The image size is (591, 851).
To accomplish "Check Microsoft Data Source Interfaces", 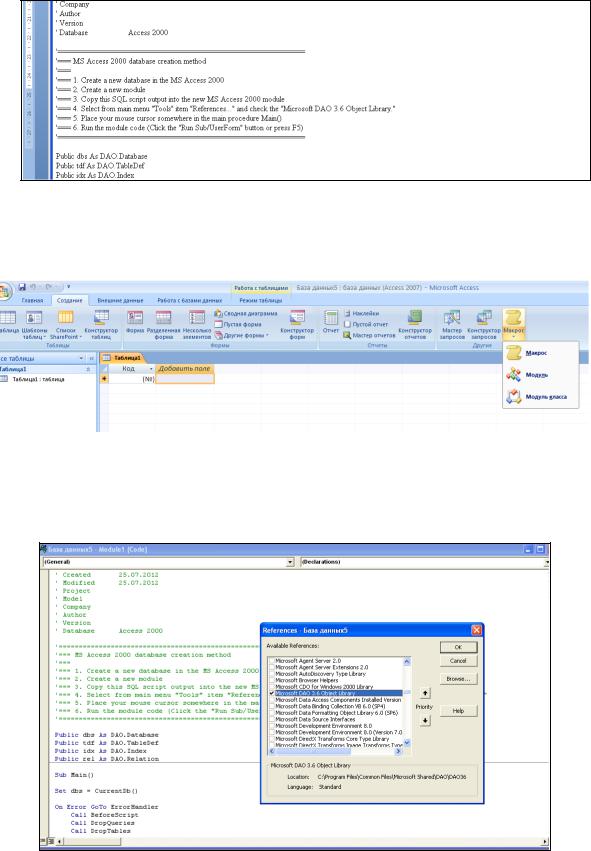I will [271, 720].
